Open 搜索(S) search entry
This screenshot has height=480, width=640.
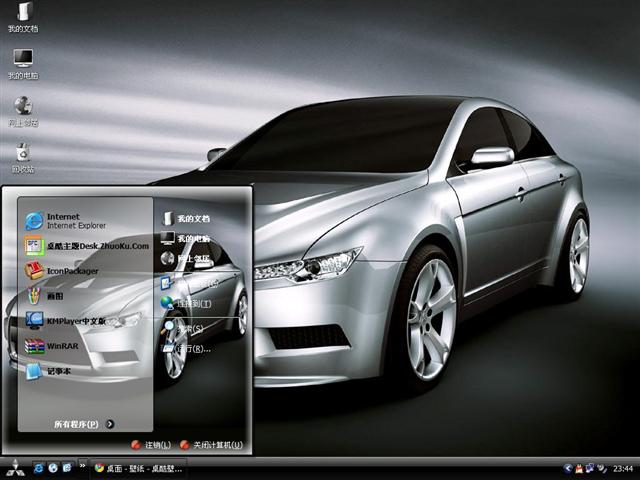[184, 328]
